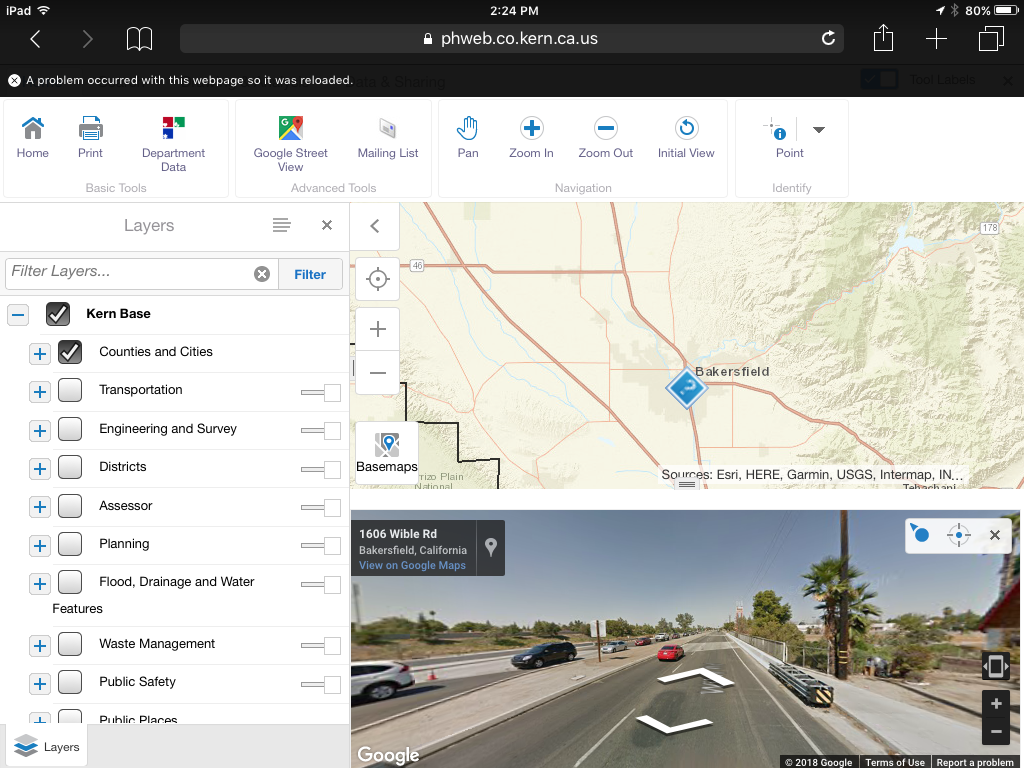The height and width of the screenshot is (768, 1024).
Task: Toggle Kern Base layer checkbox
Action: point(58,313)
